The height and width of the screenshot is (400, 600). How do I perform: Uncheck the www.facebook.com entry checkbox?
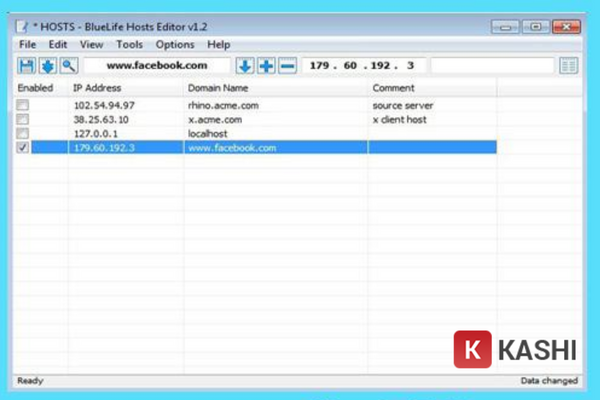coord(23,147)
